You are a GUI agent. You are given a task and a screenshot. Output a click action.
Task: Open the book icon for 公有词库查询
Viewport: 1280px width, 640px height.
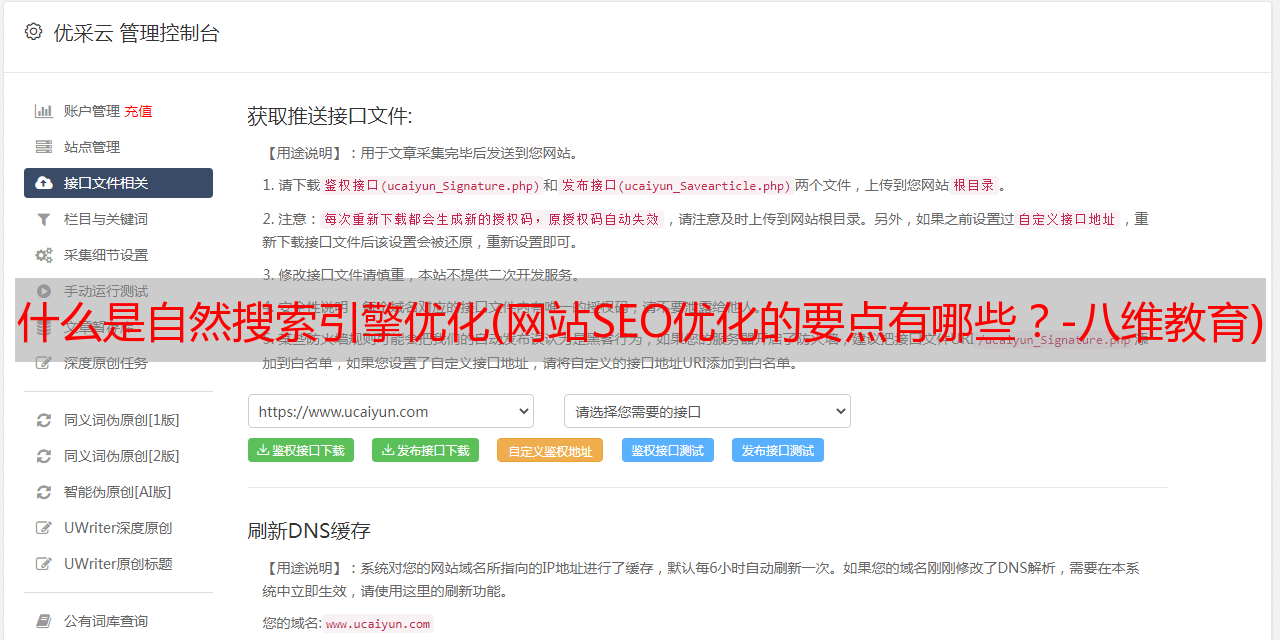pos(44,621)
